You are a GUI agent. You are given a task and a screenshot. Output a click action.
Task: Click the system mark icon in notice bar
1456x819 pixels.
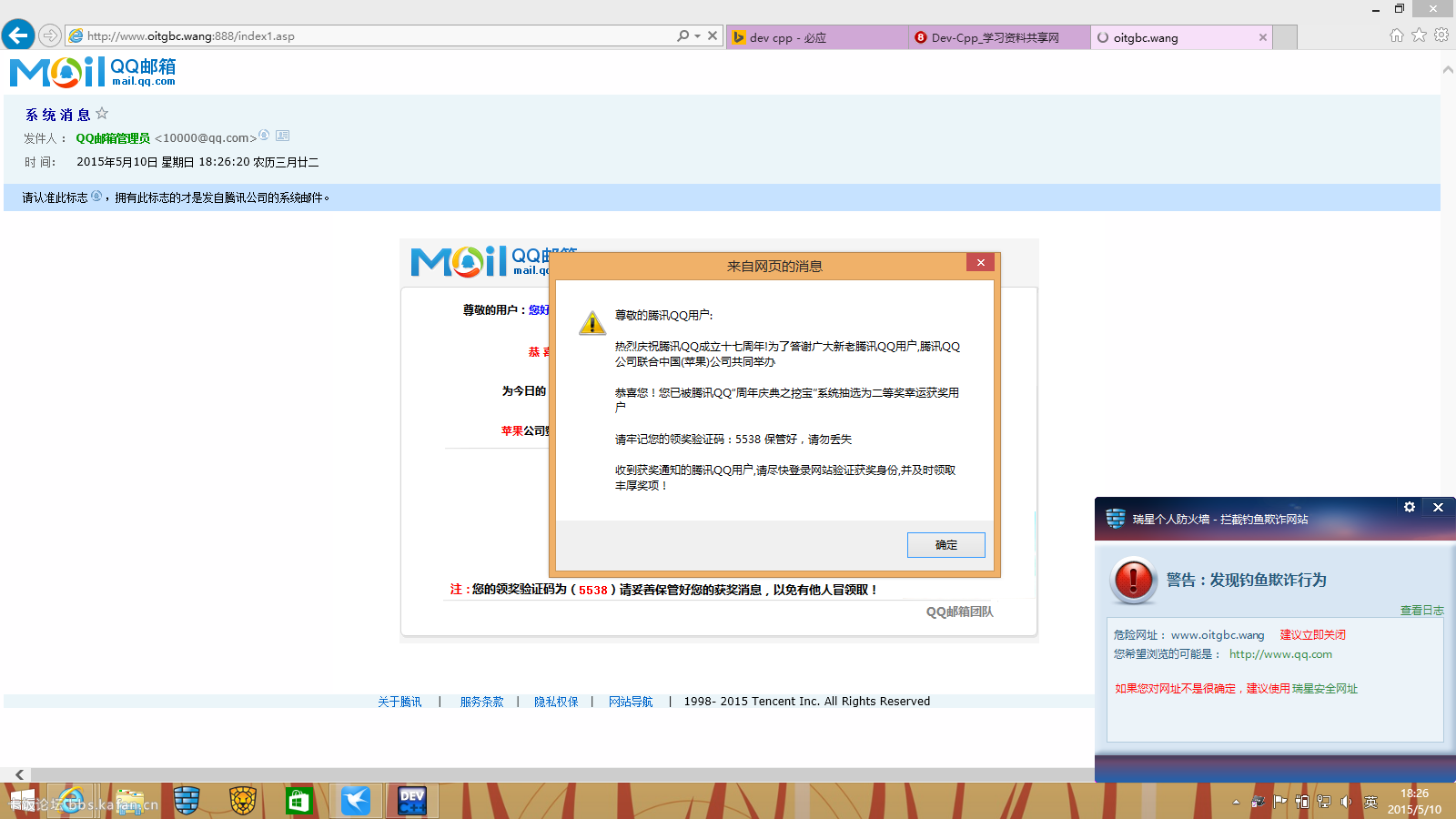[96, 197]
